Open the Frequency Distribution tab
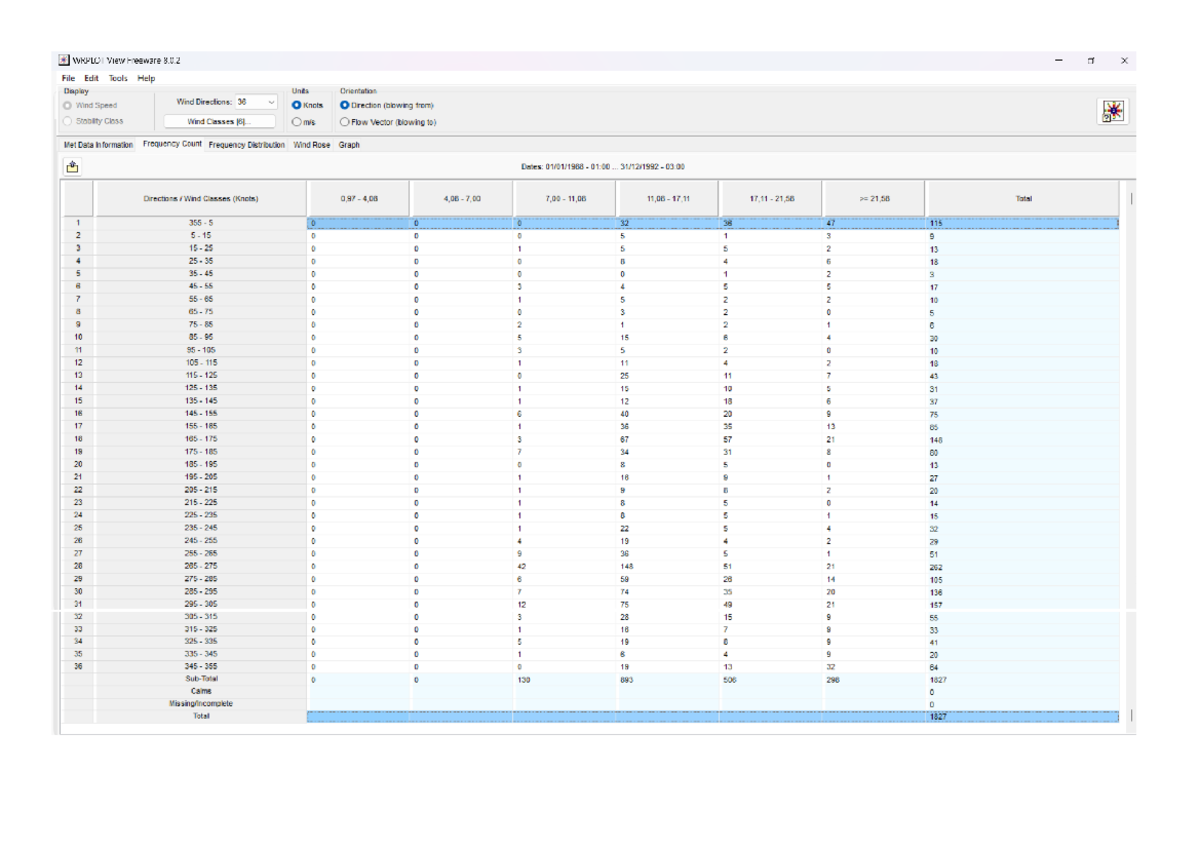This screenshot has width=1200, height=849. (244, 144)
